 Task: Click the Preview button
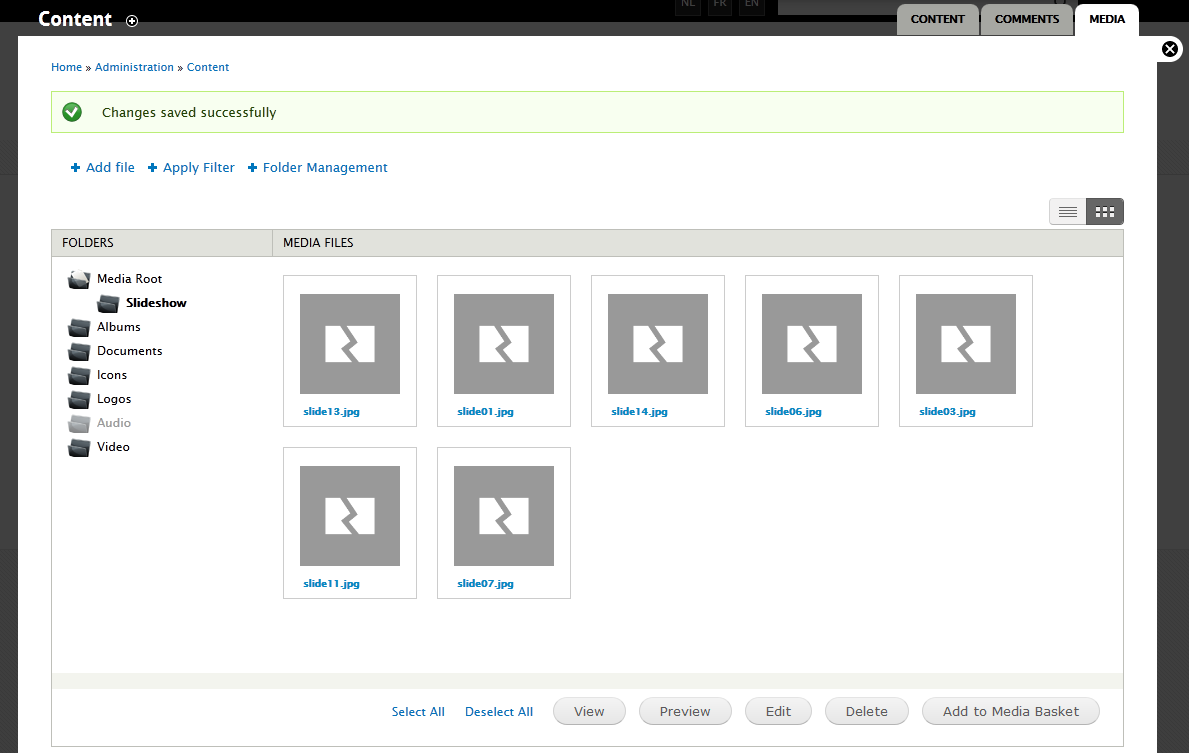[685, 711]
